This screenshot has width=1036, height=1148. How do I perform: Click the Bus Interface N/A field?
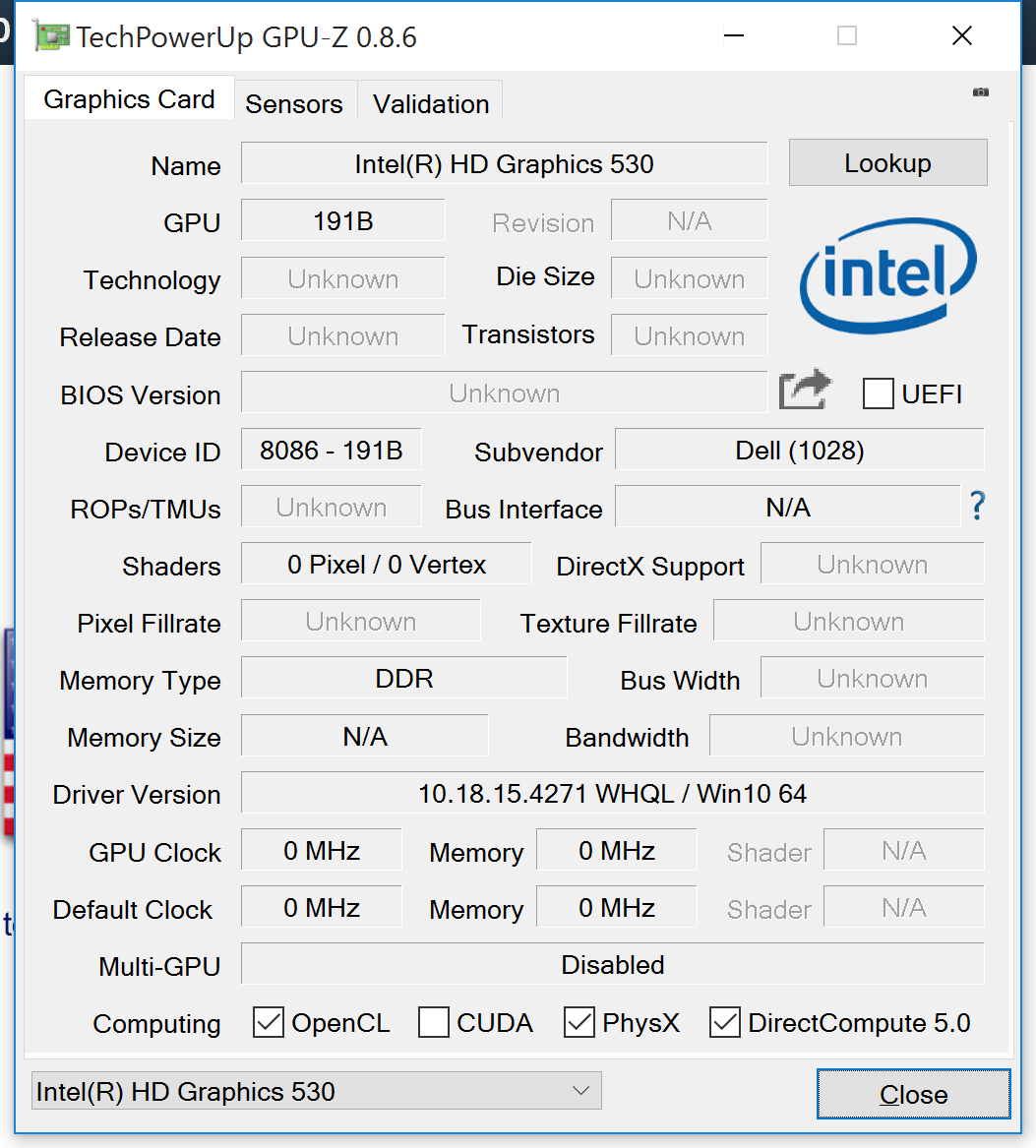pyautogui.click(x=788, y=507)
